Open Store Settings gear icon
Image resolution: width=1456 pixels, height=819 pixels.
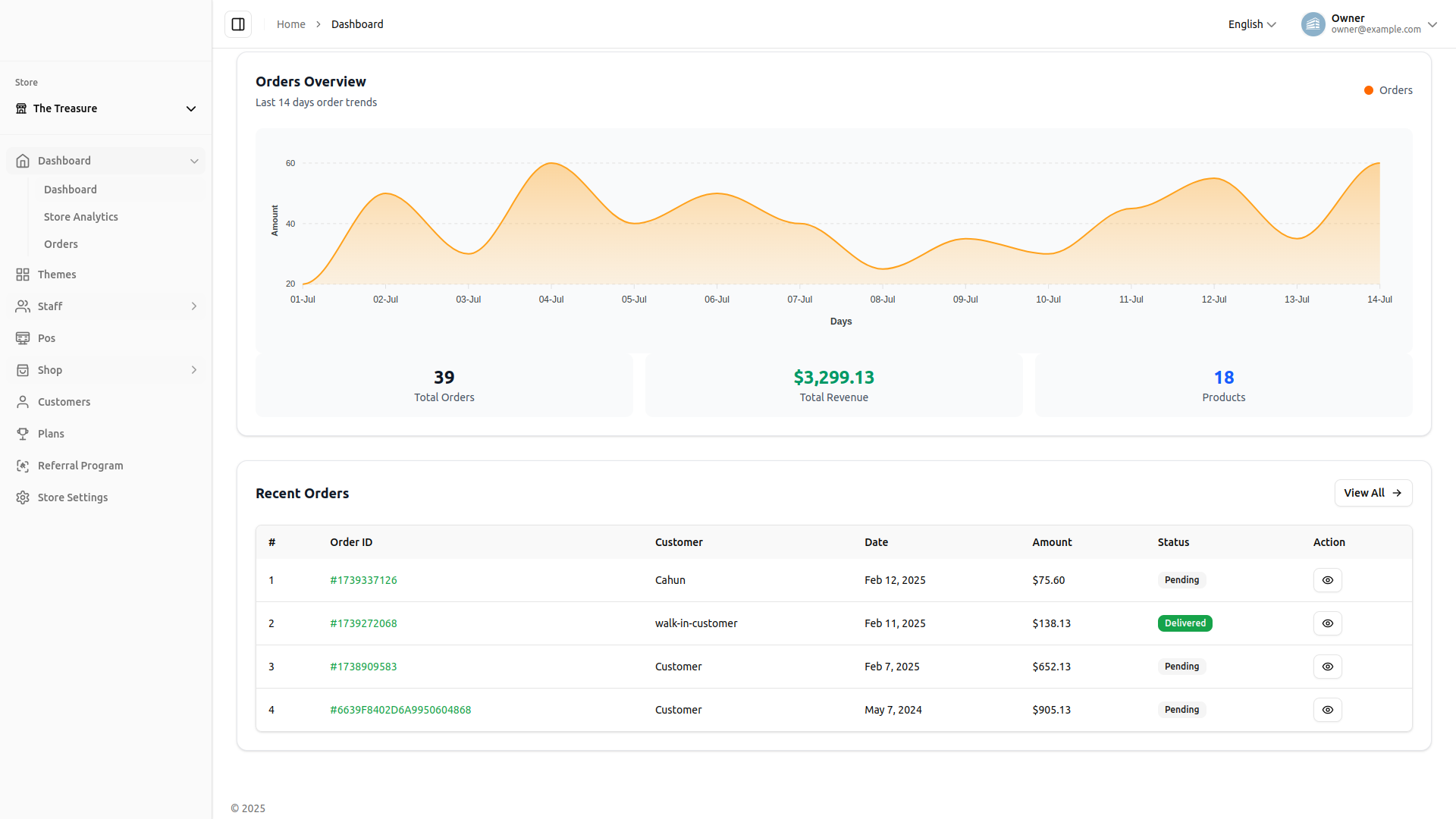23,497
